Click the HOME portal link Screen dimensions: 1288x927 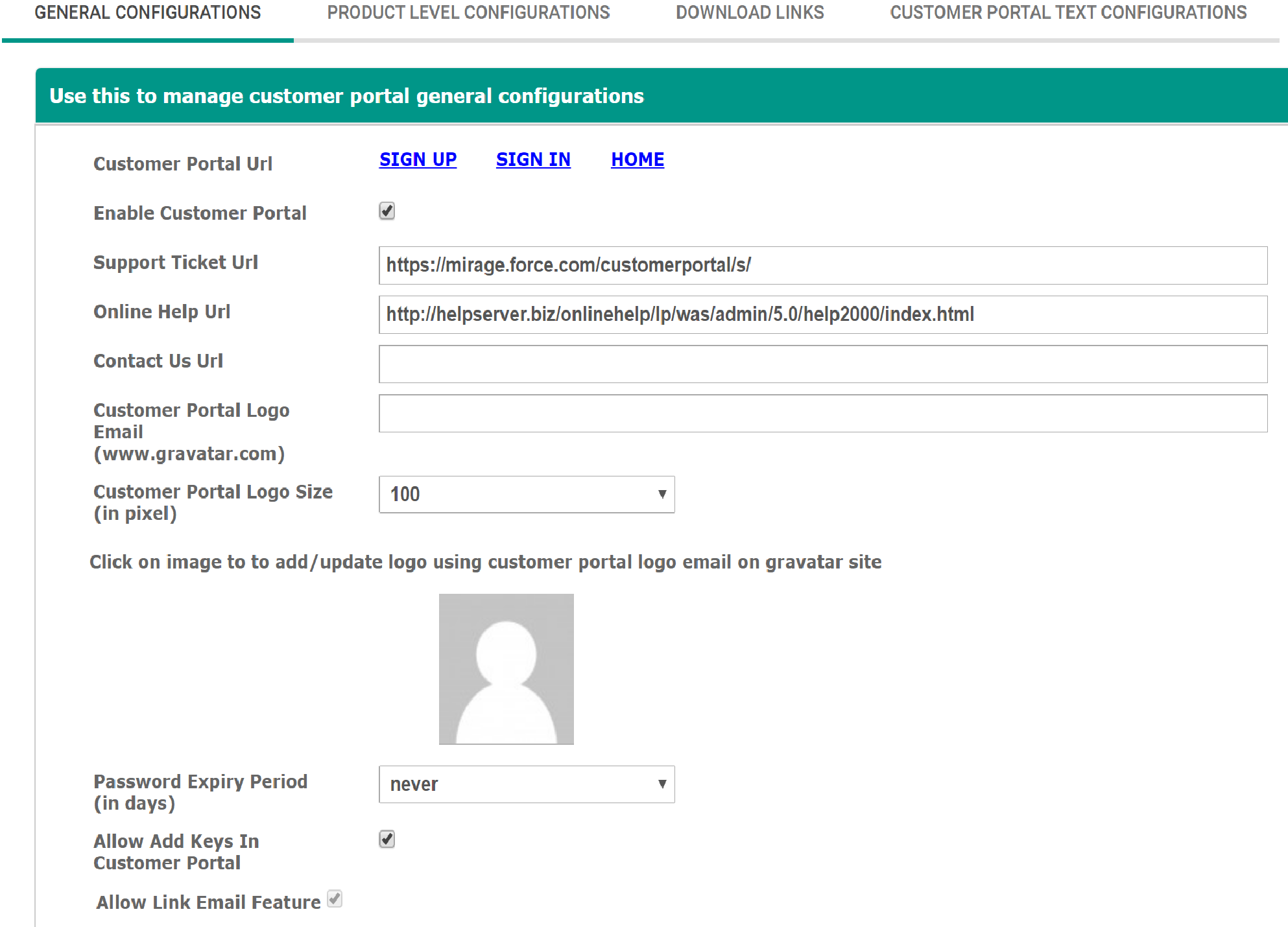637,159
